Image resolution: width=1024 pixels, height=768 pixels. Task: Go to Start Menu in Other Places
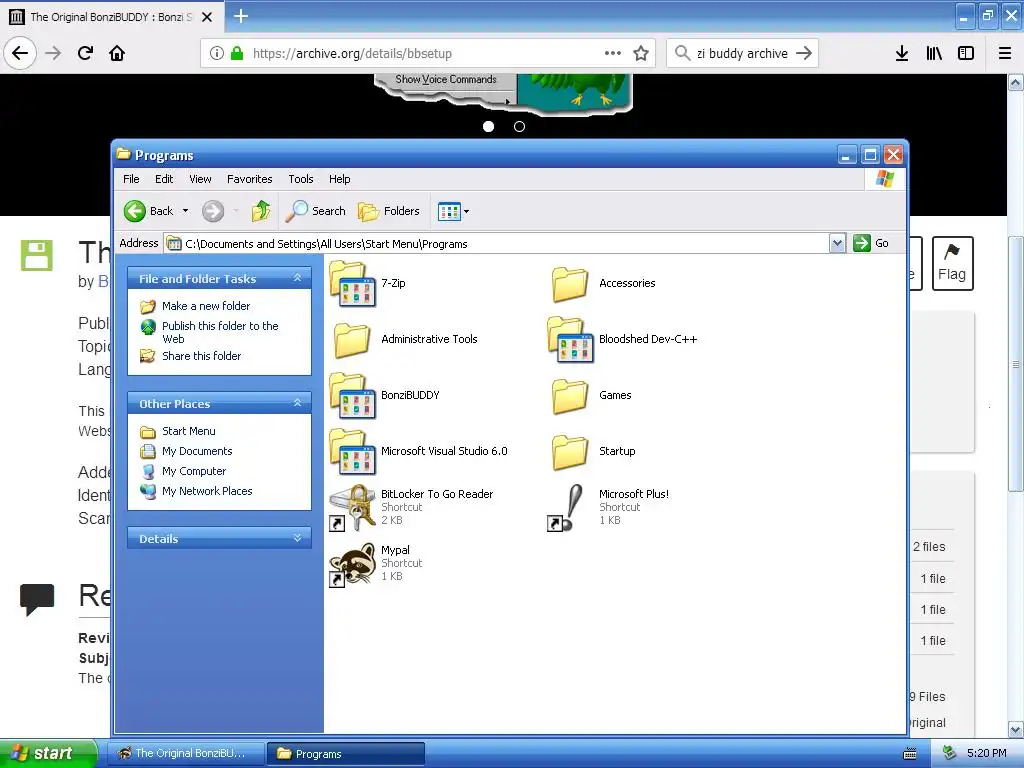[x=189, y=431]
